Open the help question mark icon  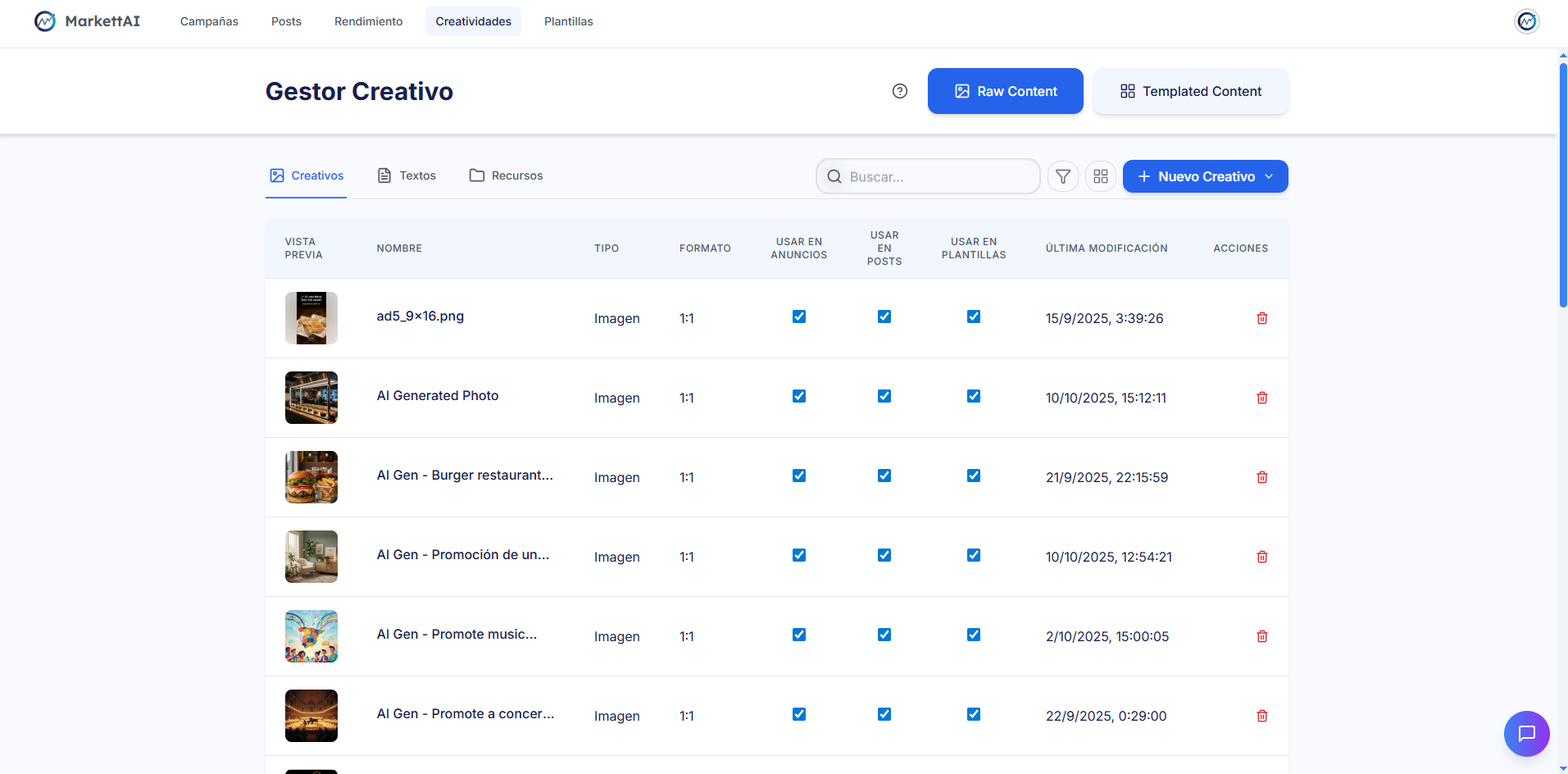coord(899,91)
